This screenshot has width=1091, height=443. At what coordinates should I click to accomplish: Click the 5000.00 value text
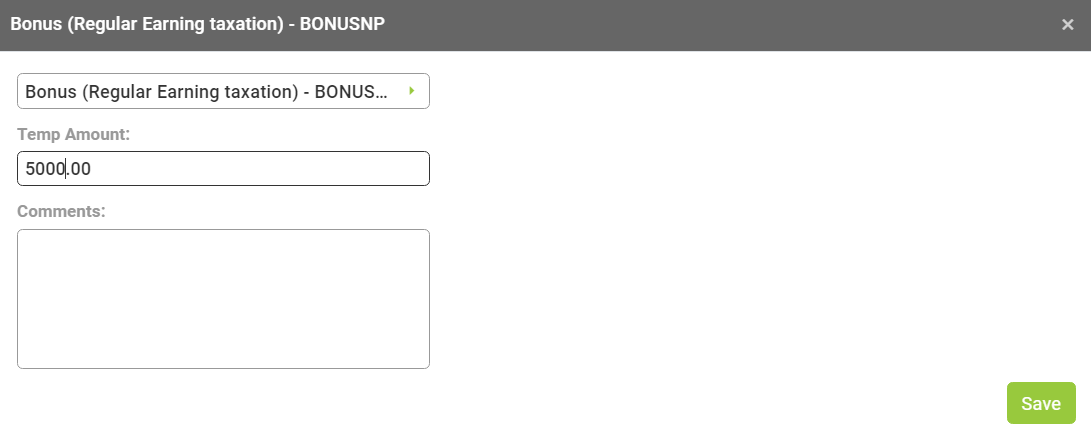(x=58, y=169)
